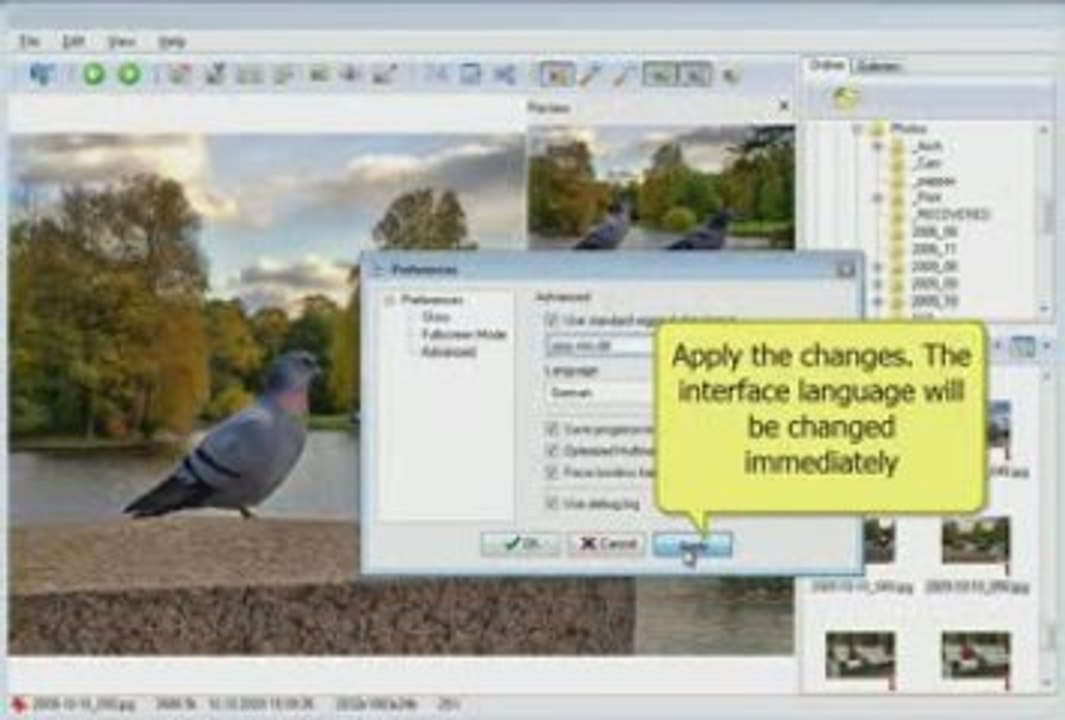The width and height of the screenshot is (1065, 720).
Task: Click the folder tree vertical scrollbar
Action: click(x=1046, y=219)
